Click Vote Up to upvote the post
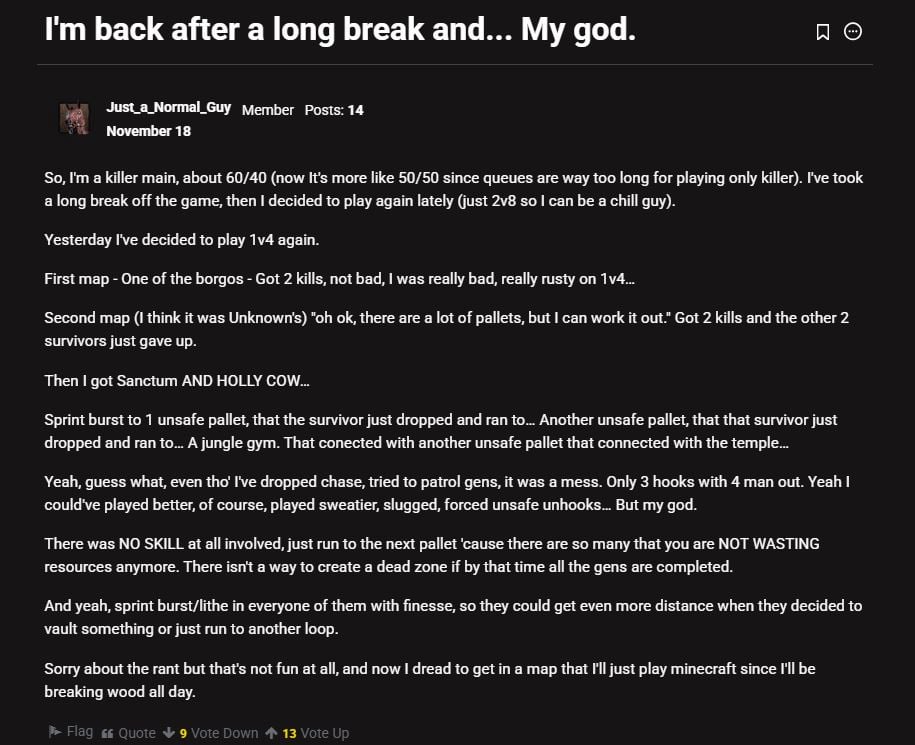This screenshot has height=745, width=915. click(323, 733)
